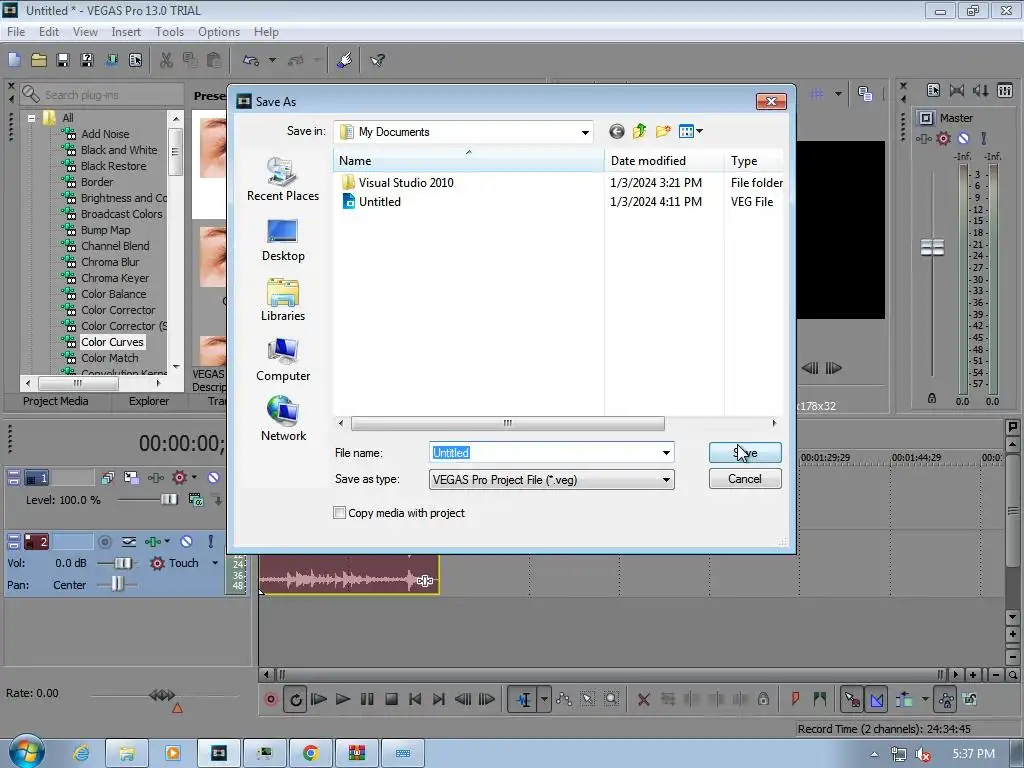Open track 2 FX gear icon
The width and height of the screenshot is (1024, 768).
[157, 563]
